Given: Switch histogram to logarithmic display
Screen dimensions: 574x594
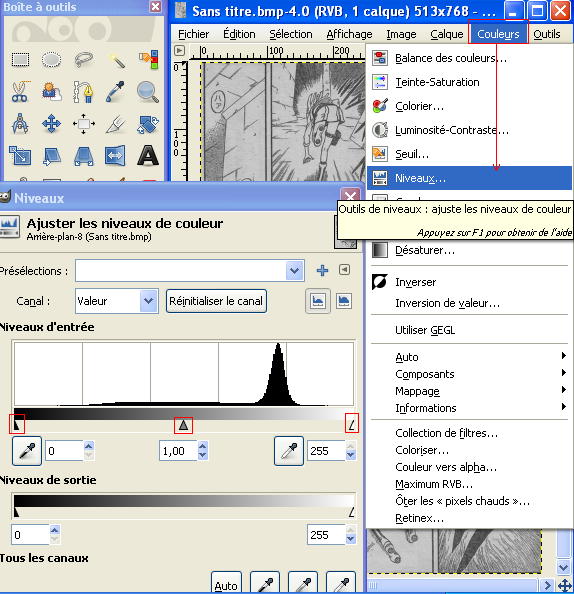Looking at the screenshot, I should [344, 301].
